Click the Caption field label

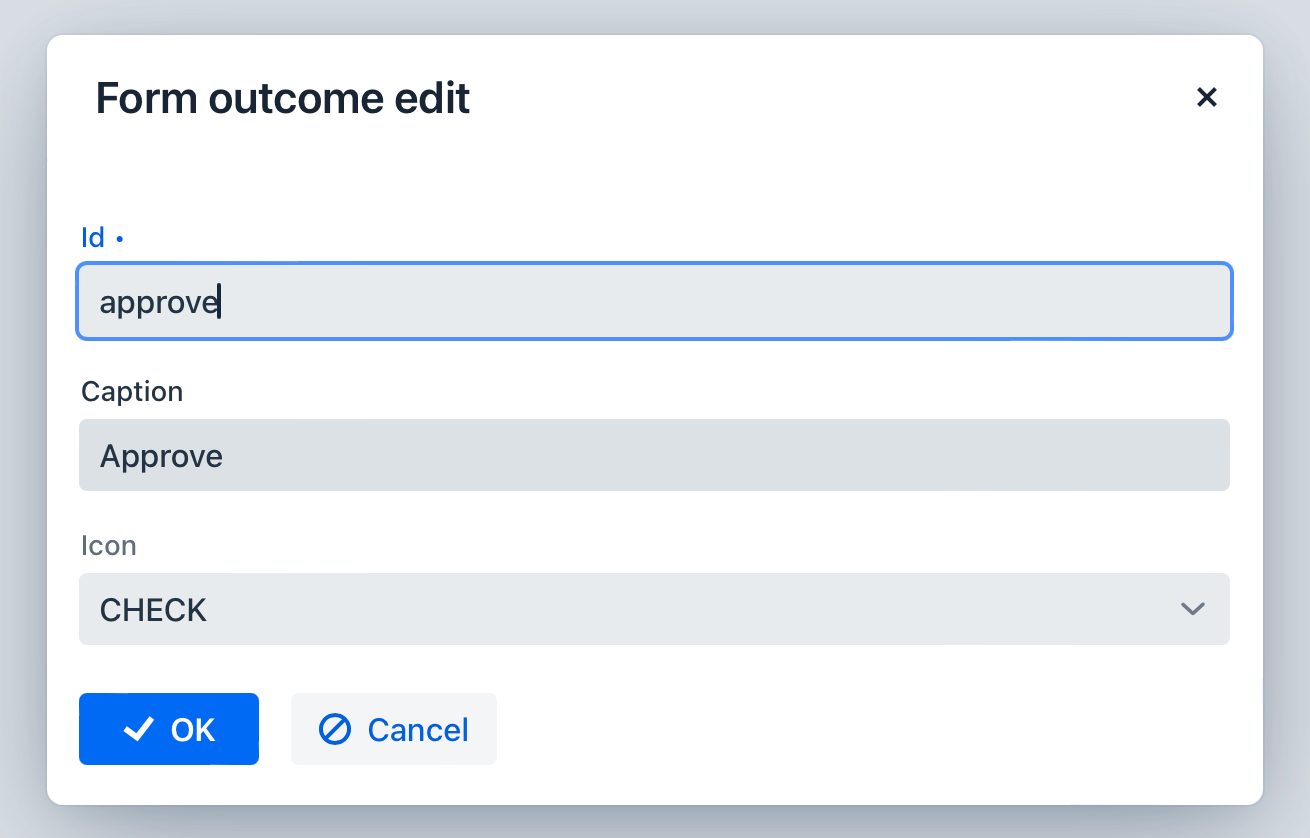pos(132,391)
